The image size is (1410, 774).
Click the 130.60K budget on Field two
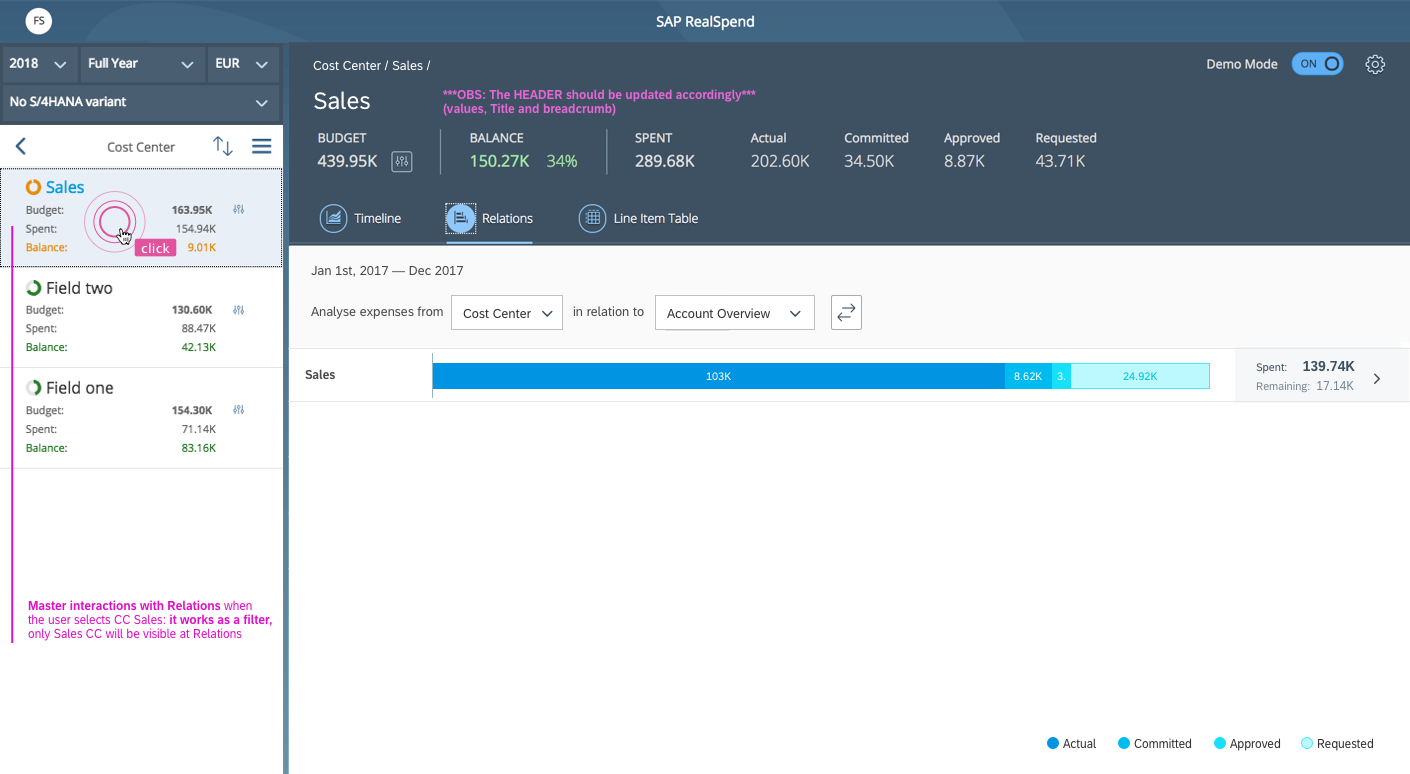192,310
